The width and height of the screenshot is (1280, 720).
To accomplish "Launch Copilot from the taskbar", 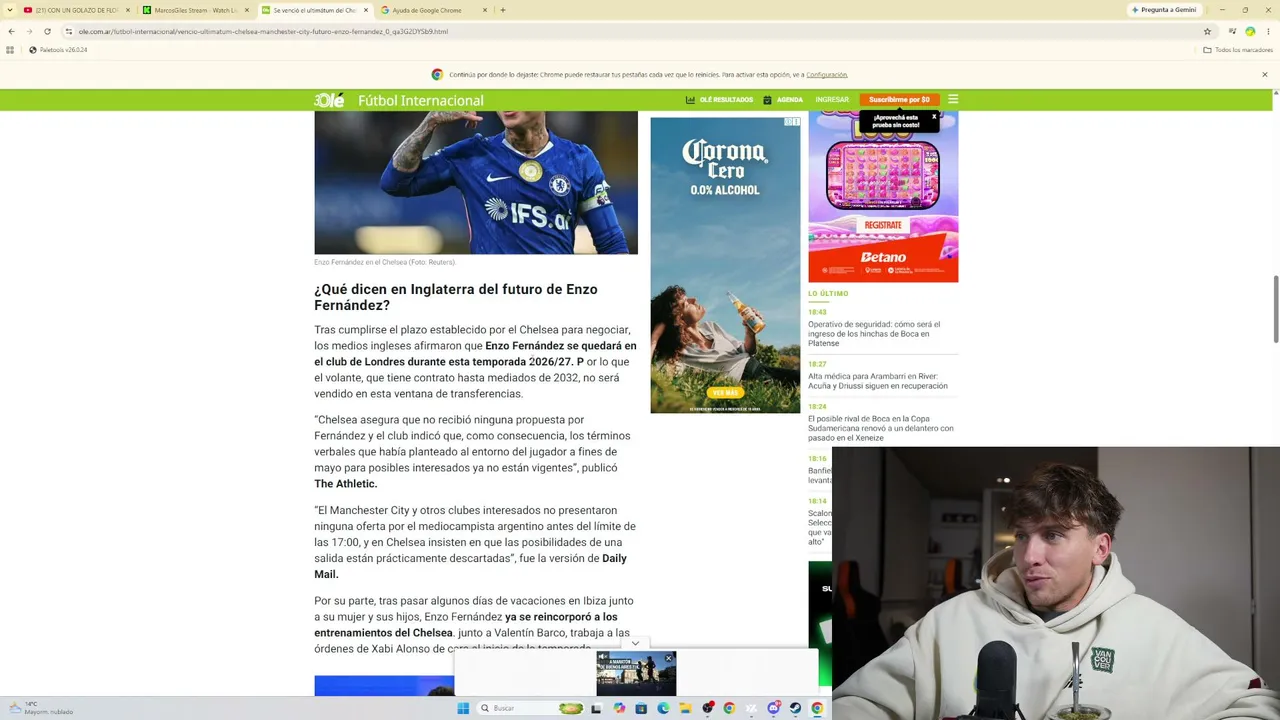I will pos(619,708).
